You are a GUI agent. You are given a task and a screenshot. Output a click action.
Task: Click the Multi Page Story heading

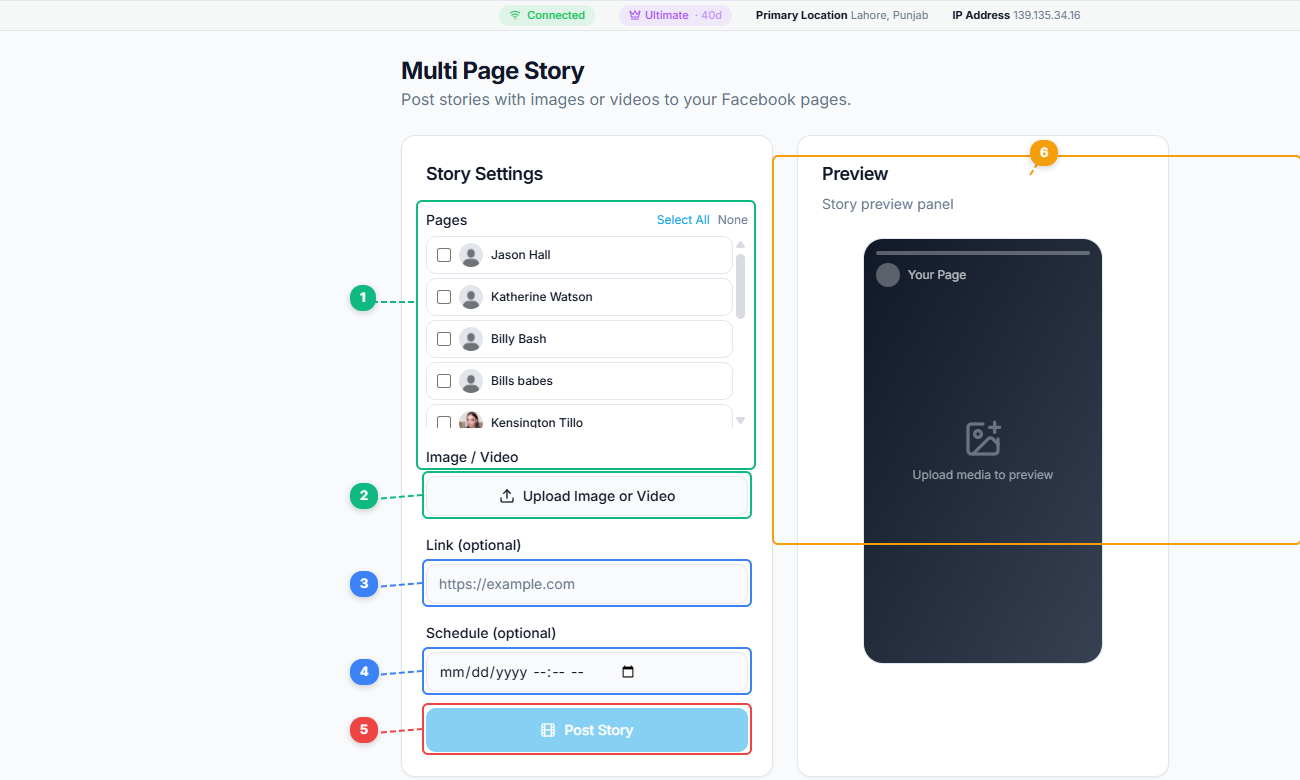click(x=493, y=71)
